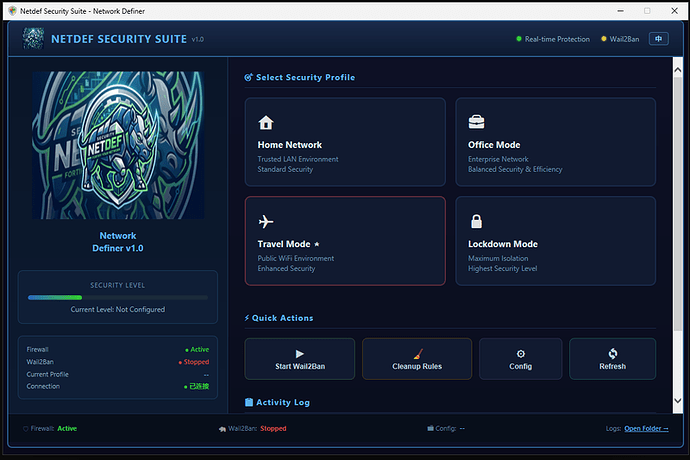
Task: Click the Quick Actions lightning bolt icon
Action: [247, 318]
